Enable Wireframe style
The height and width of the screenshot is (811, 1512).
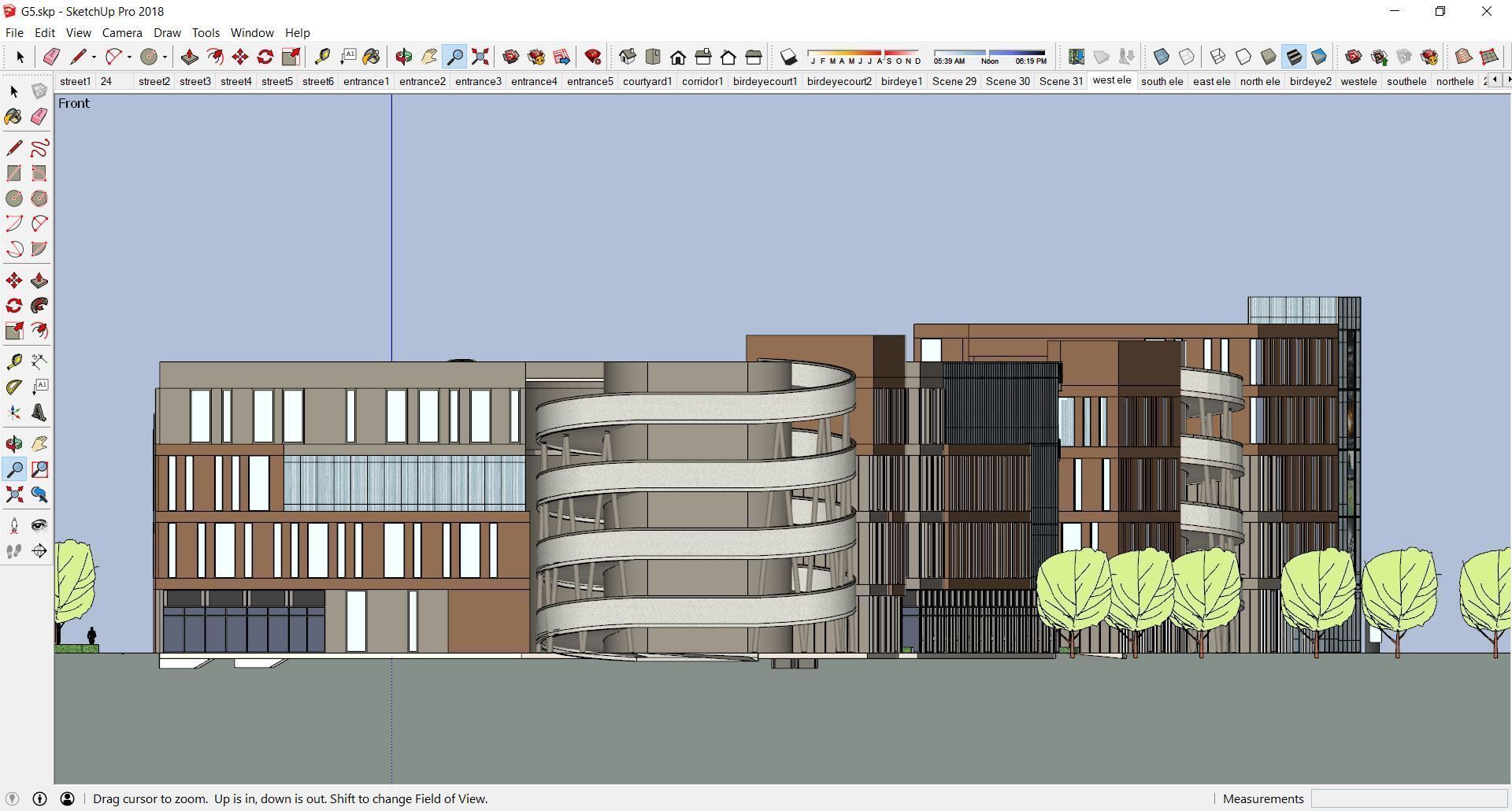click(1218, 57)
